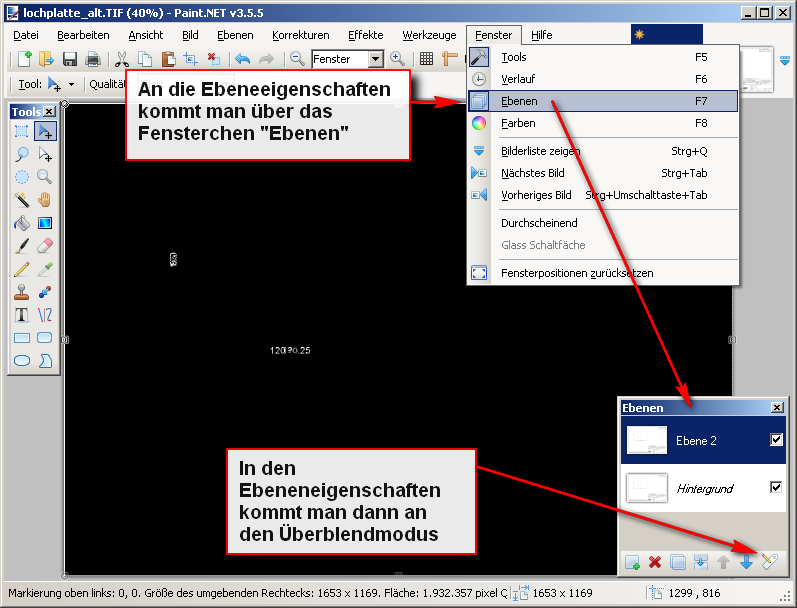Select the Freeform Shape tool
The image size is (797, 608).
45,360
